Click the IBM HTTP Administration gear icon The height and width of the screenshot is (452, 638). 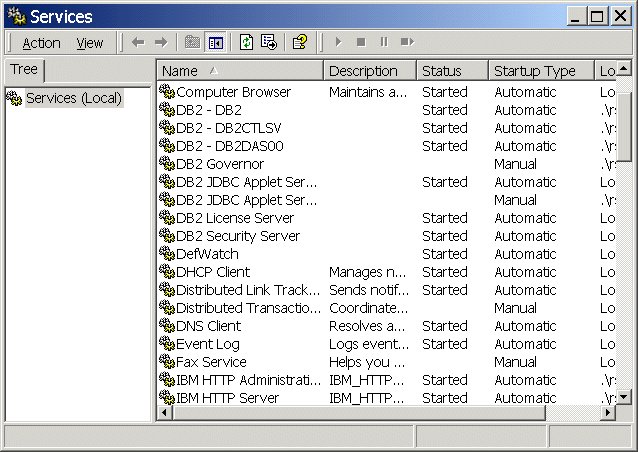click(x=167, y=380)
